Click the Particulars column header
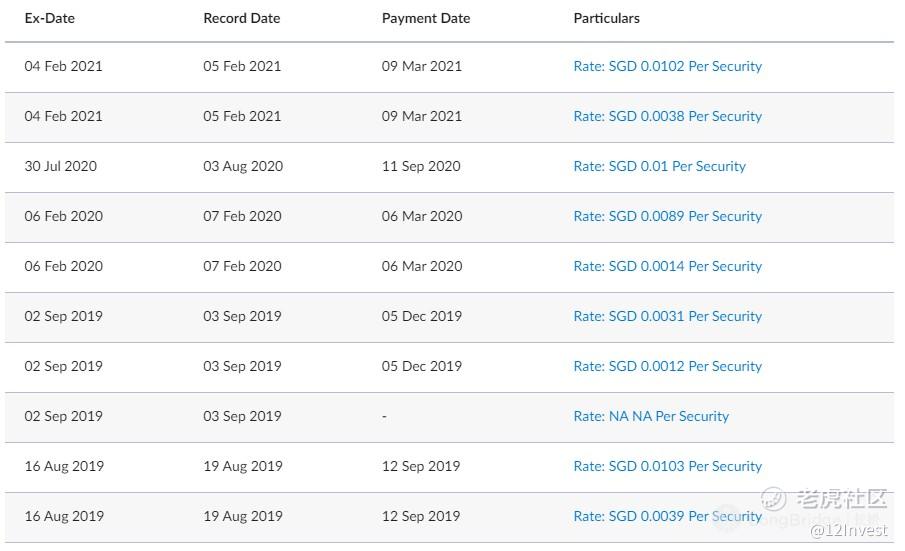The image size is (905, 551). coord(607,18)
